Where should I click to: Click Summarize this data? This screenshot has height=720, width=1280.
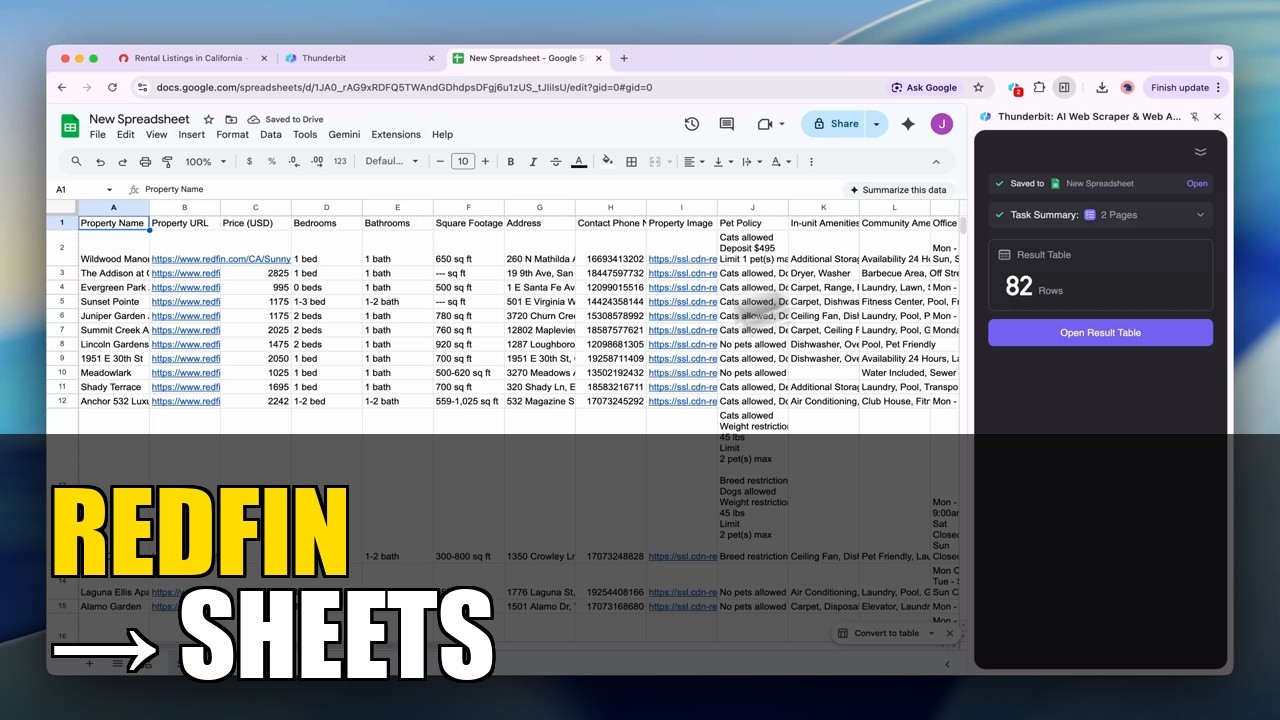(x=898, y=189)
